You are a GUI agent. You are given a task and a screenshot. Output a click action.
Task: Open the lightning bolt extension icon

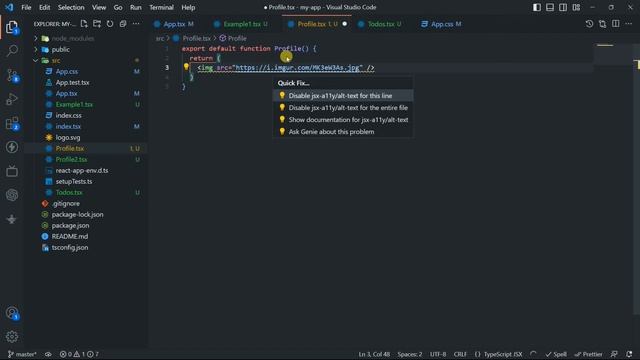pos(12,147)
